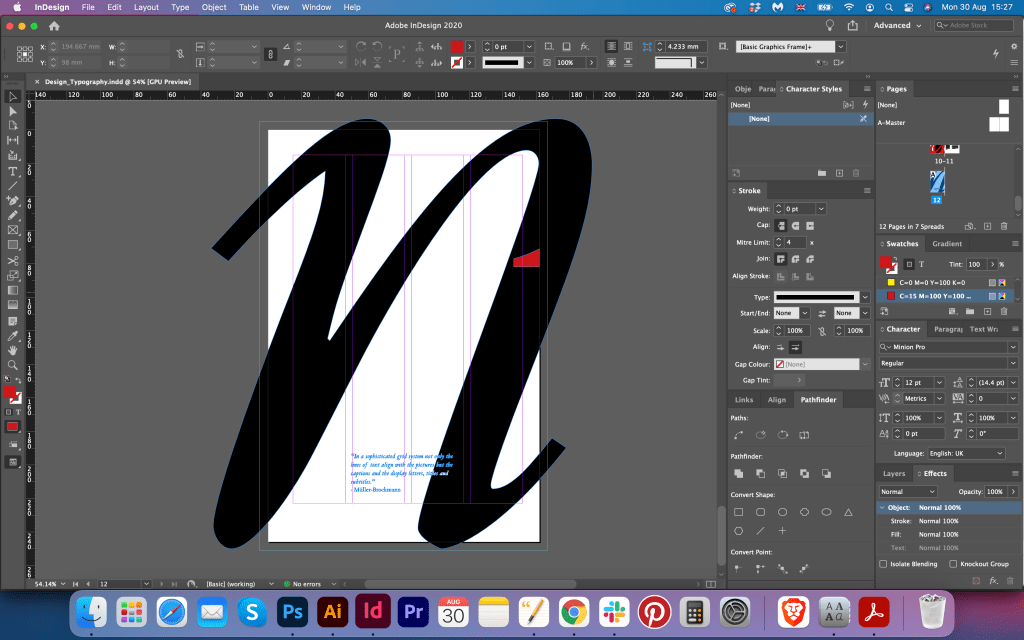
Task: Switch to the Layers panel tab
Action: coord(893,474)
